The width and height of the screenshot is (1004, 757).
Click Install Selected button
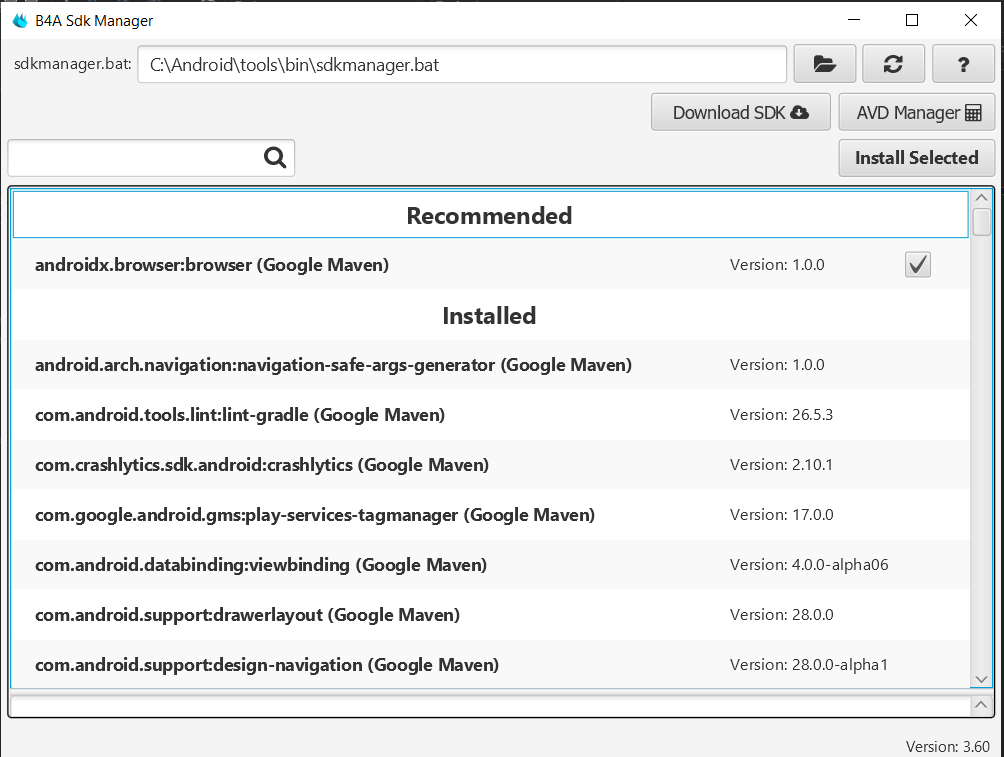[917, 158]
